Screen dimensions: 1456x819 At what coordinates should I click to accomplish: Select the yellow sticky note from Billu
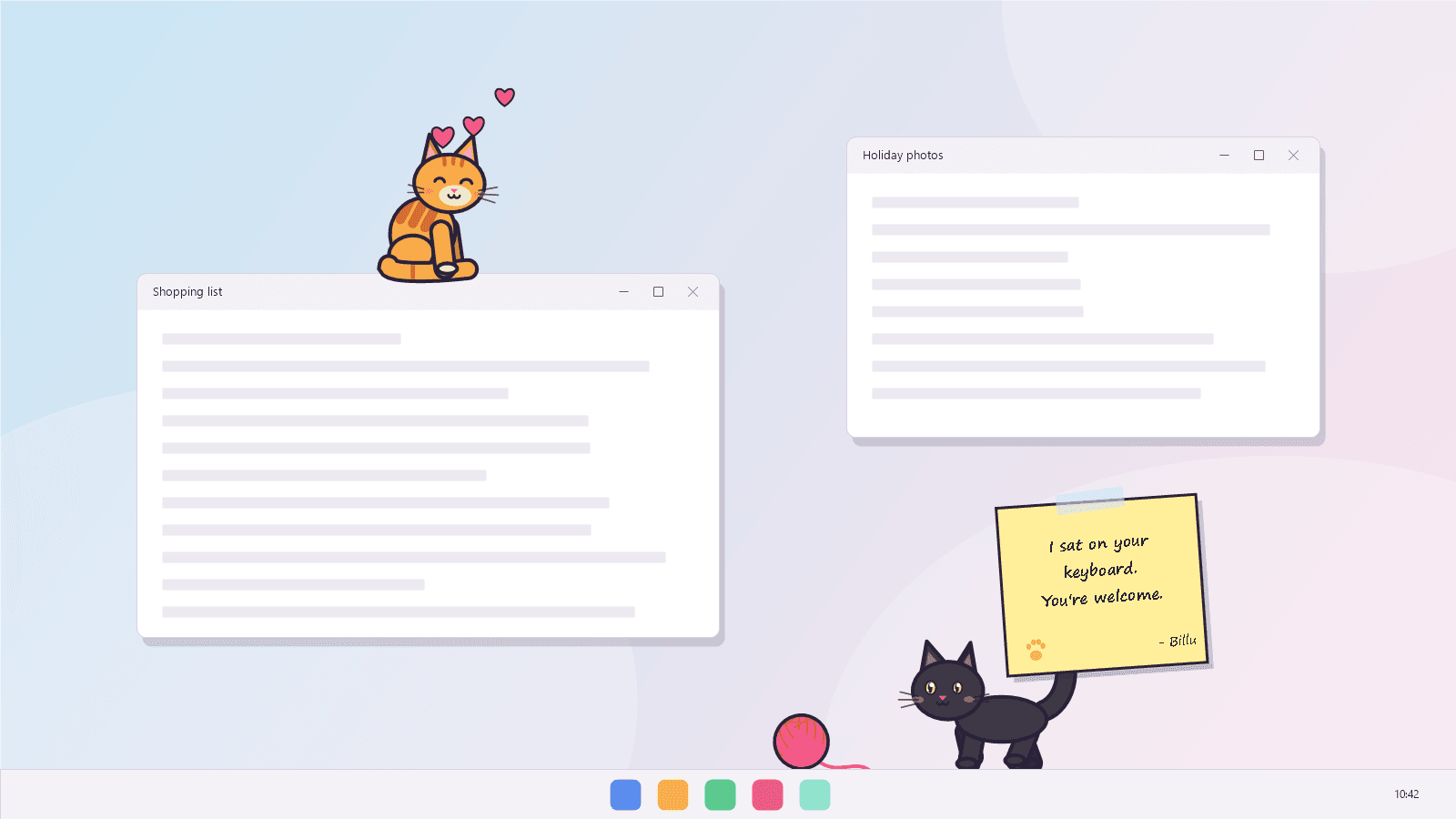coord(1102,585)
